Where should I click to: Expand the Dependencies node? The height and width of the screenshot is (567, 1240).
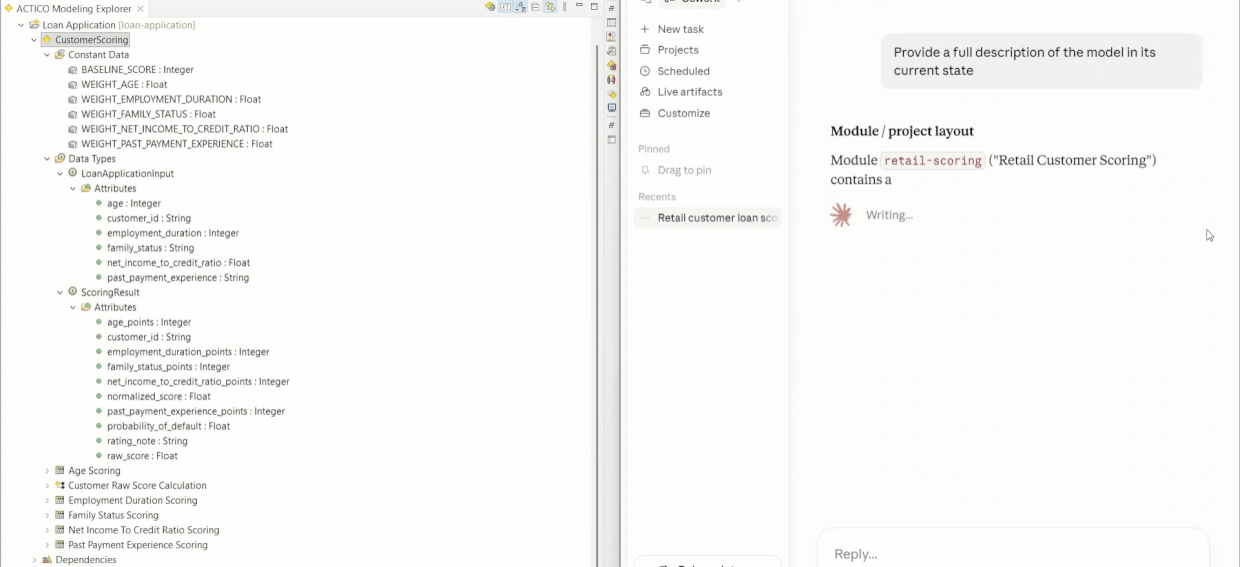(34, 560)
